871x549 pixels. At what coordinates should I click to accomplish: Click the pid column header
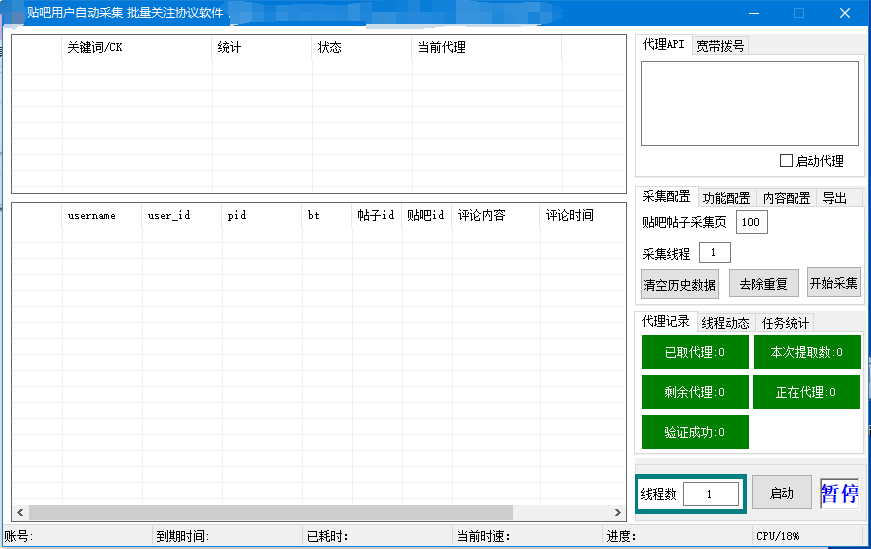pos(262,215)
